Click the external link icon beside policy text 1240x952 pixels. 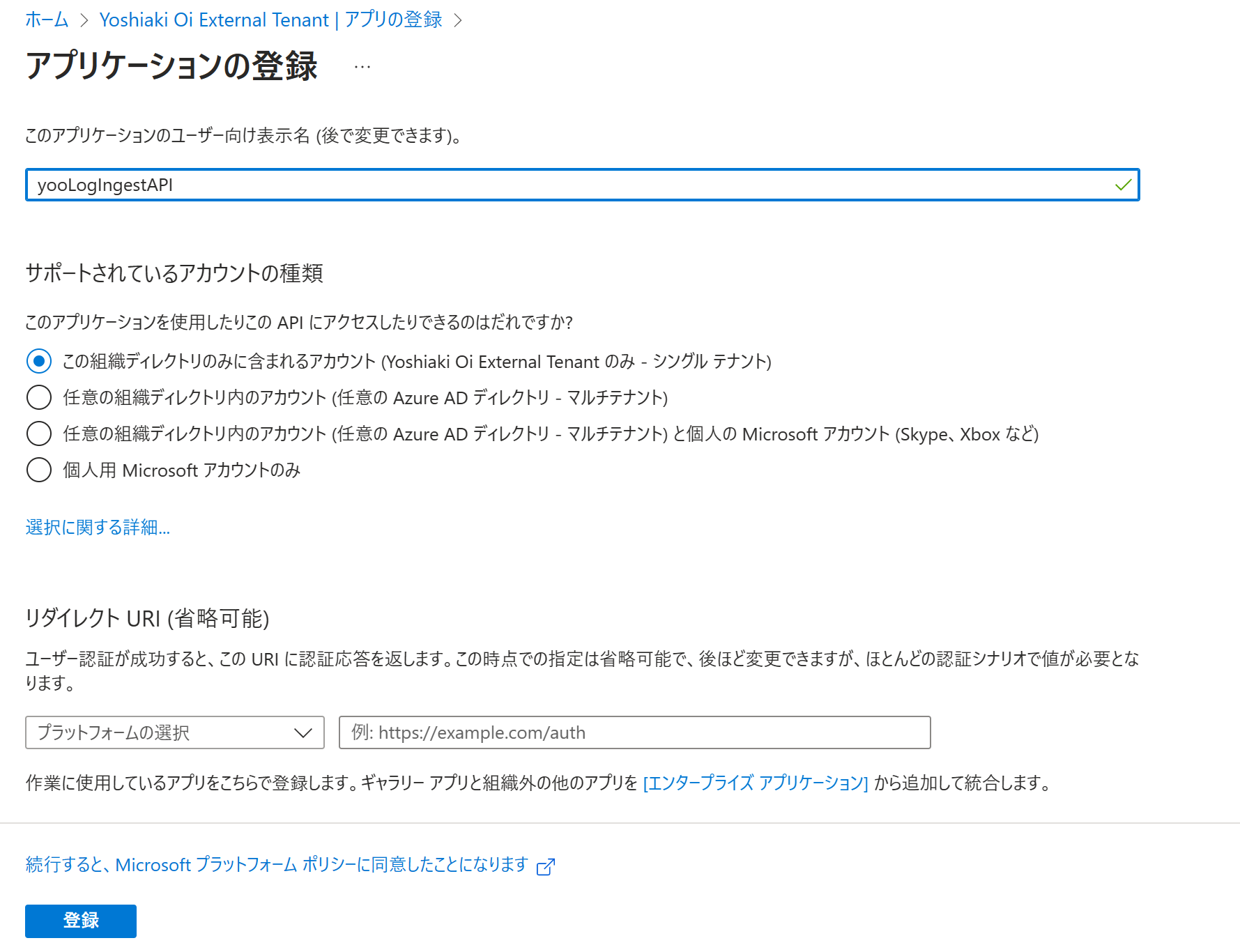546,866
